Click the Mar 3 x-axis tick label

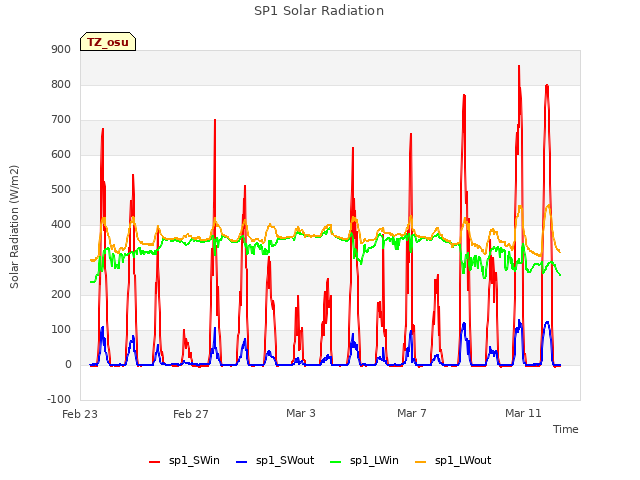point(301,413)
